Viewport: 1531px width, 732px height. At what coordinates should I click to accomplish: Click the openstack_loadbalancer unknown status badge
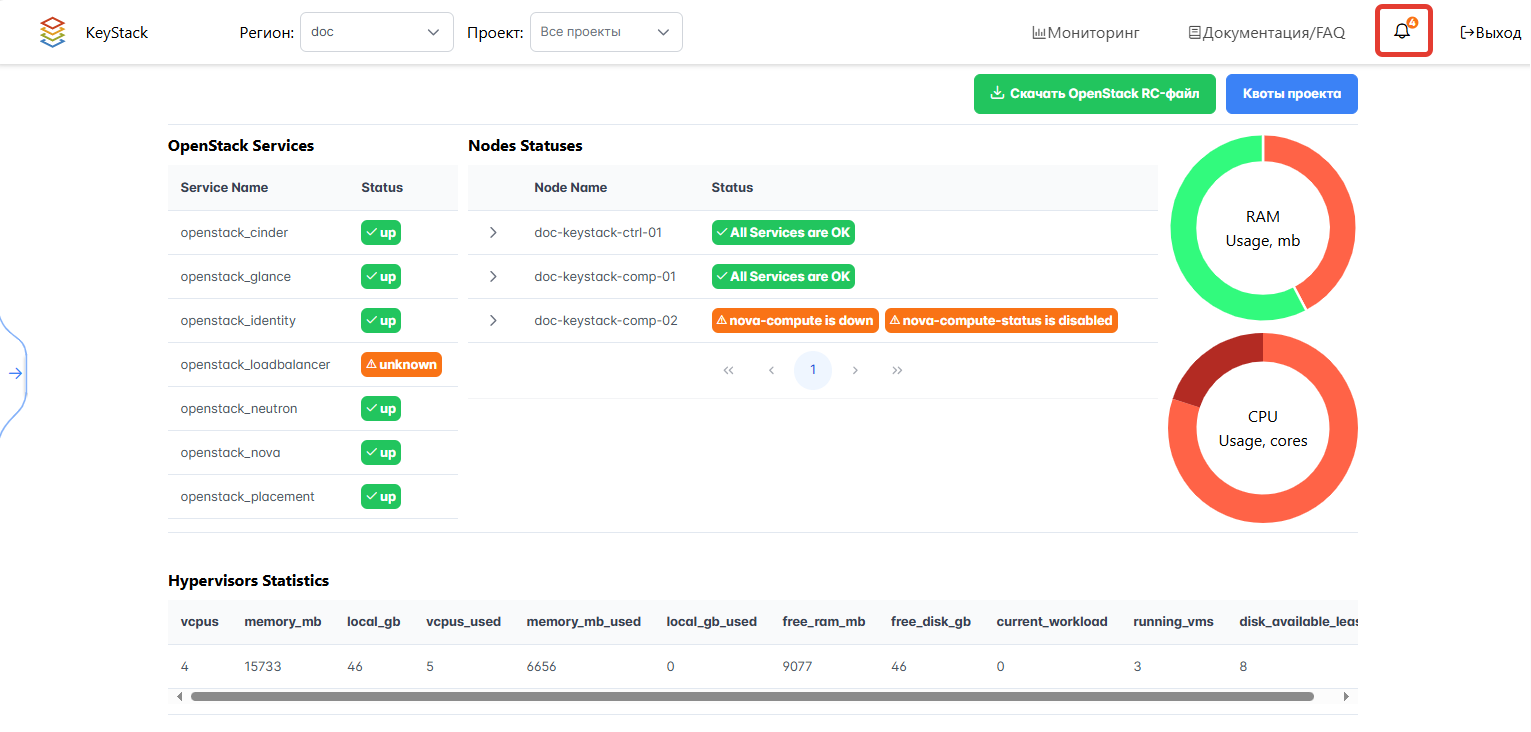(401, 365)
